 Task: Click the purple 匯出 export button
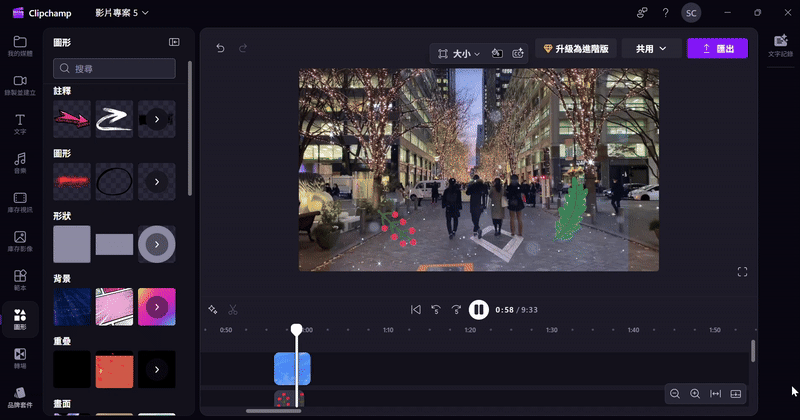point(717,48)
